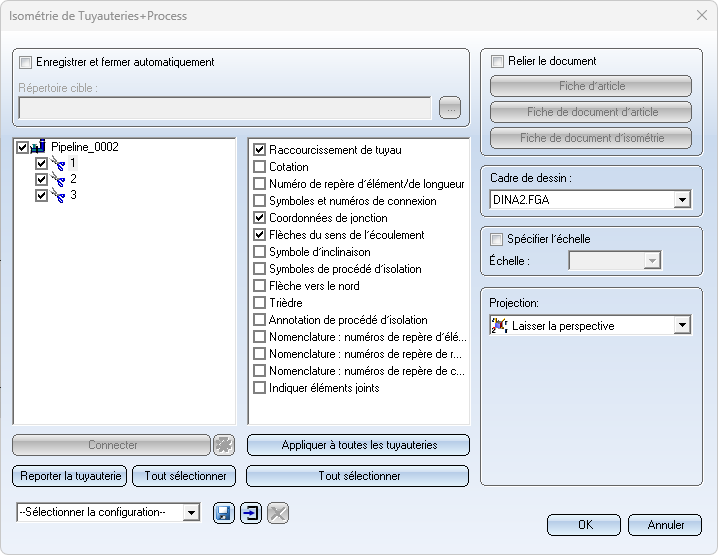The image size is (718, 555).
Task: Enable Enregistrer et fermer automatiquement
Action: pyautogui.click(x=26, y=62)
